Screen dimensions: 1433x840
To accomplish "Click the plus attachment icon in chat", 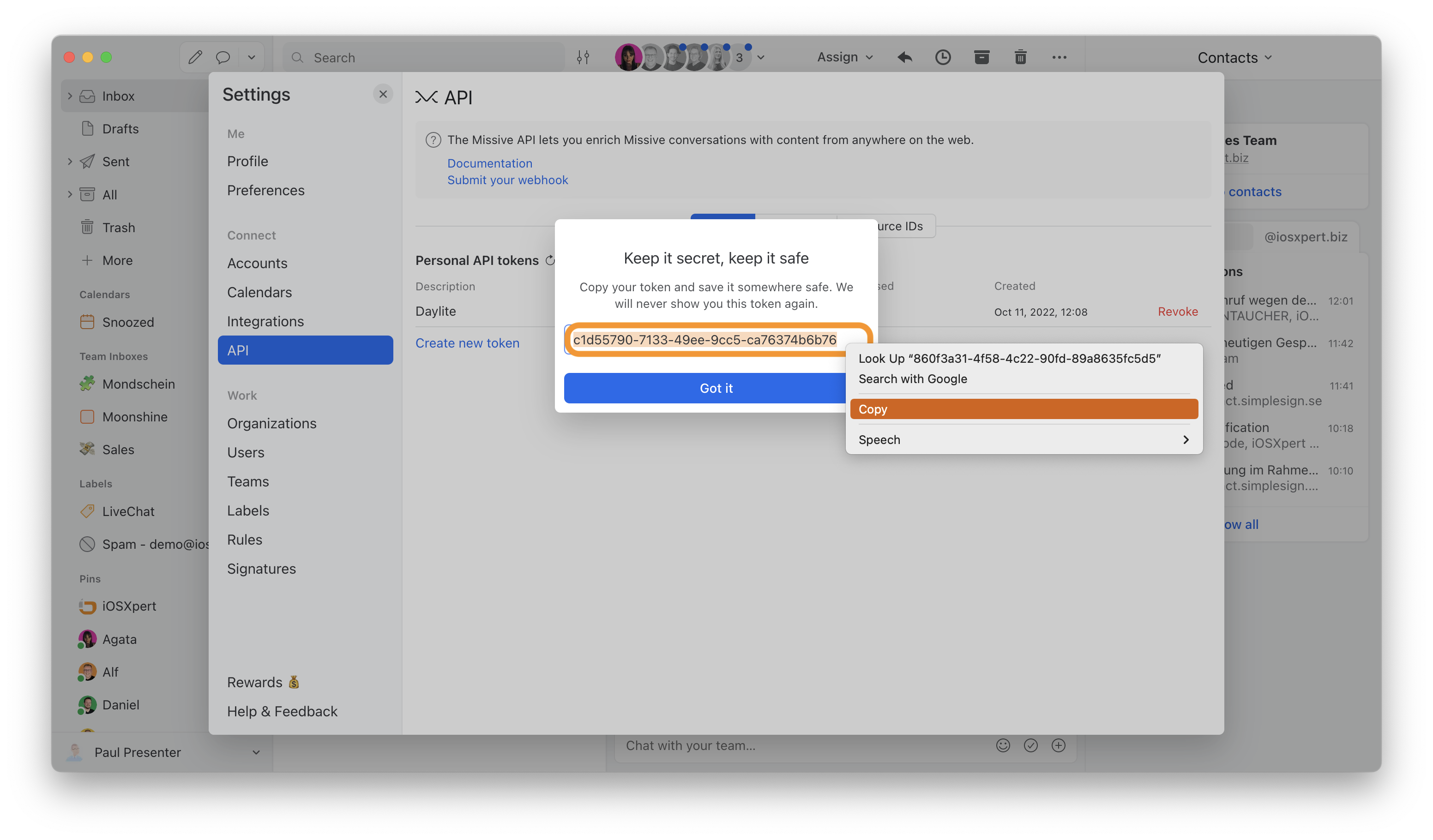I will [1058, 745].
